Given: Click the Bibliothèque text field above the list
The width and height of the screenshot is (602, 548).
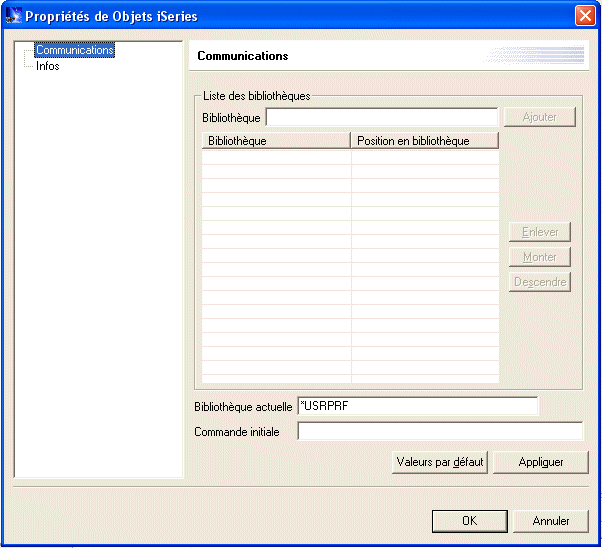Looking at the screenshot, I should tap(381, 118).
